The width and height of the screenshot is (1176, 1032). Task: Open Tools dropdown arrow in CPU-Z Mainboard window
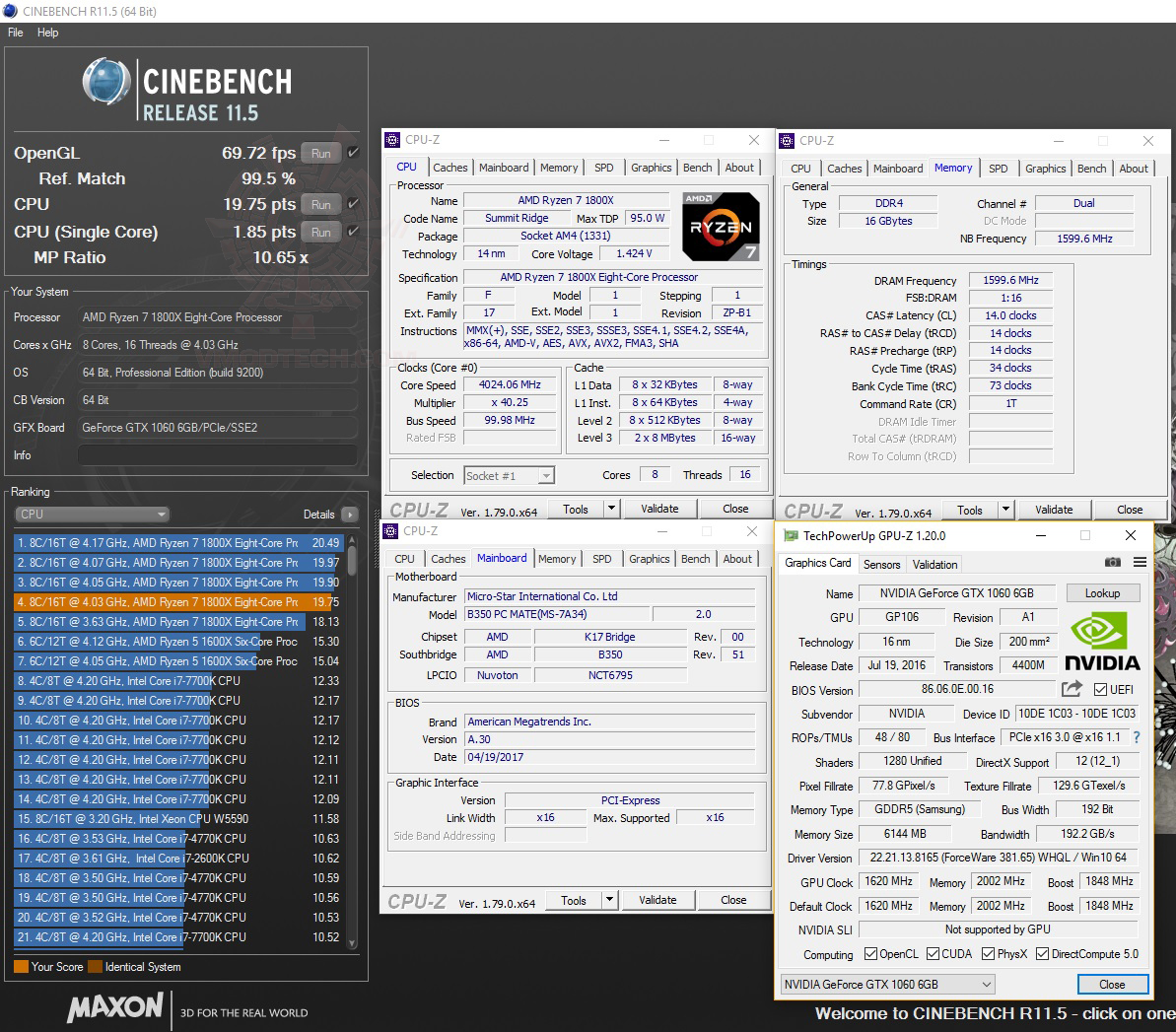[609, 900]
